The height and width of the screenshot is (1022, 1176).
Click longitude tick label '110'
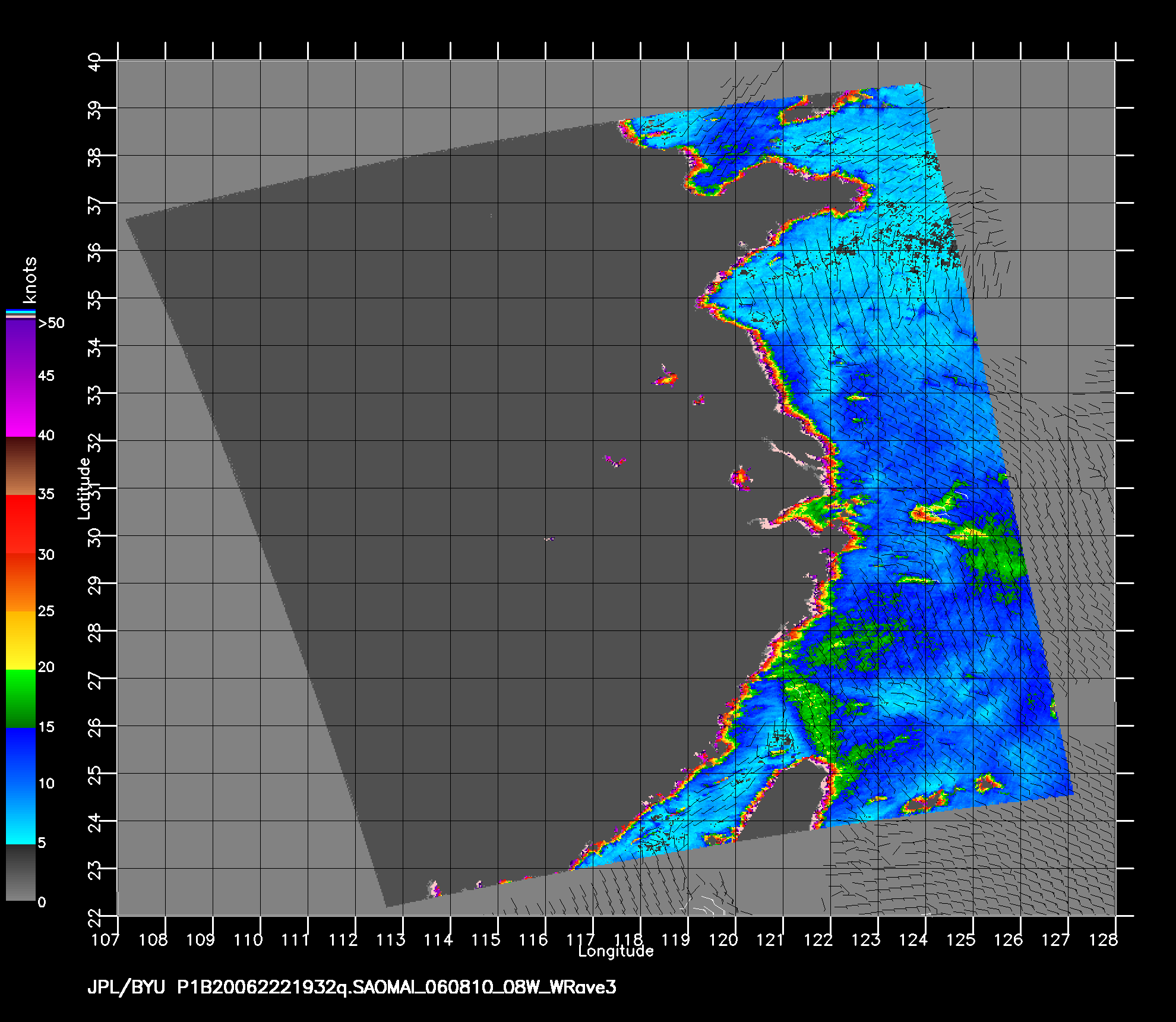click(x=248, y=939)
